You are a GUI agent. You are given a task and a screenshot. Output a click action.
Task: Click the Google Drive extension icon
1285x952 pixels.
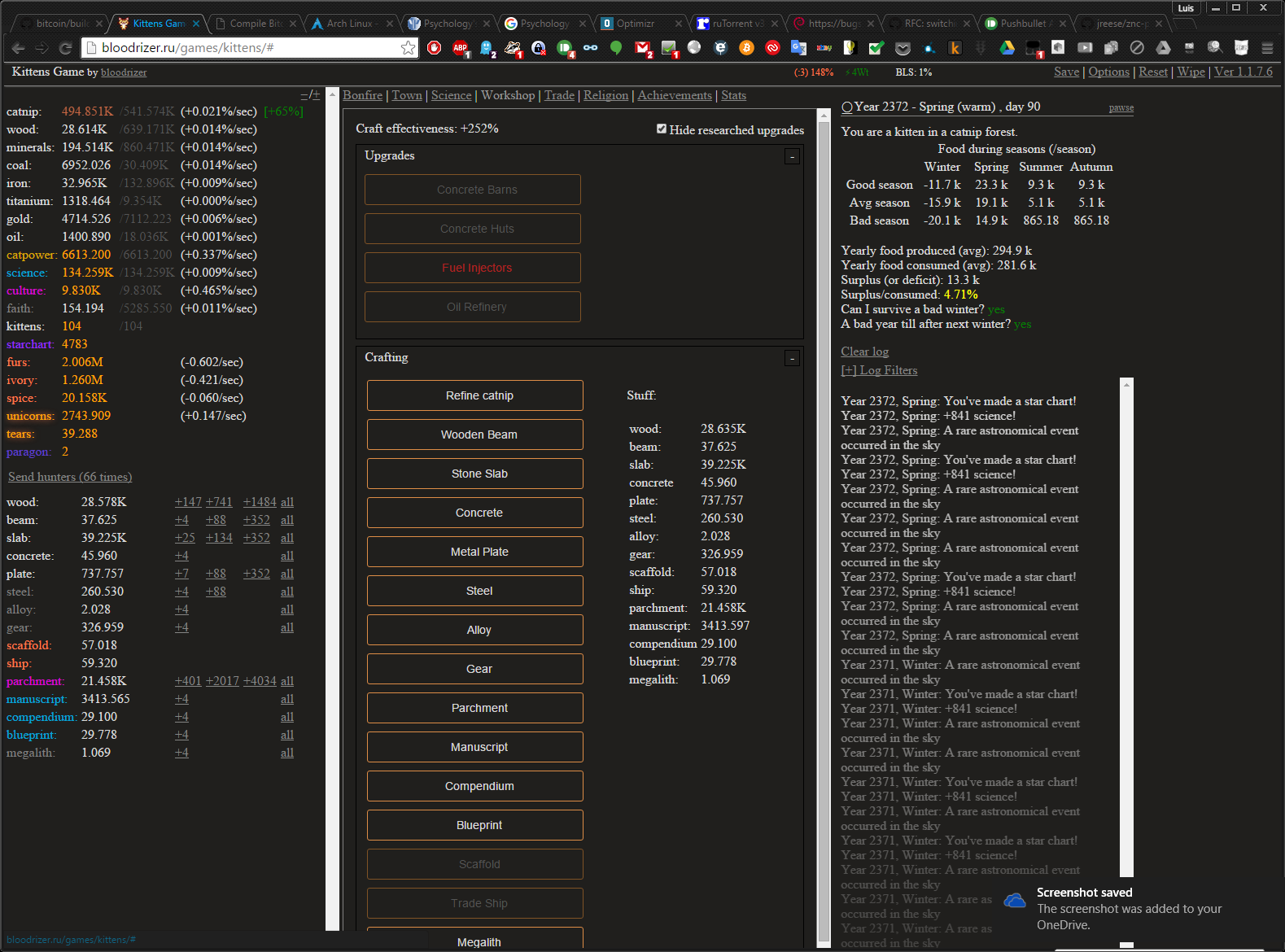pos(1007,48)
